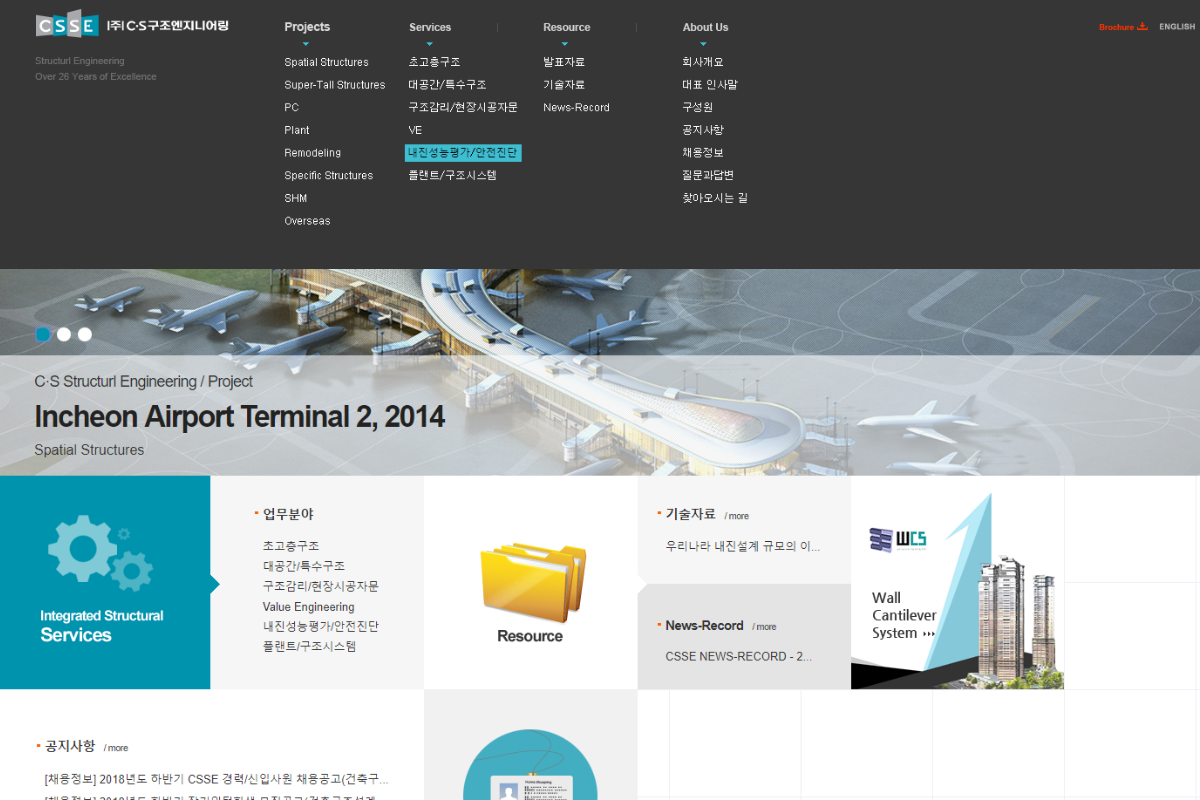Click more link next to 기술자료
Image resolution: width=1200 pixels, height=800 pixels.
pyautogui.click(x=737, y=516)
